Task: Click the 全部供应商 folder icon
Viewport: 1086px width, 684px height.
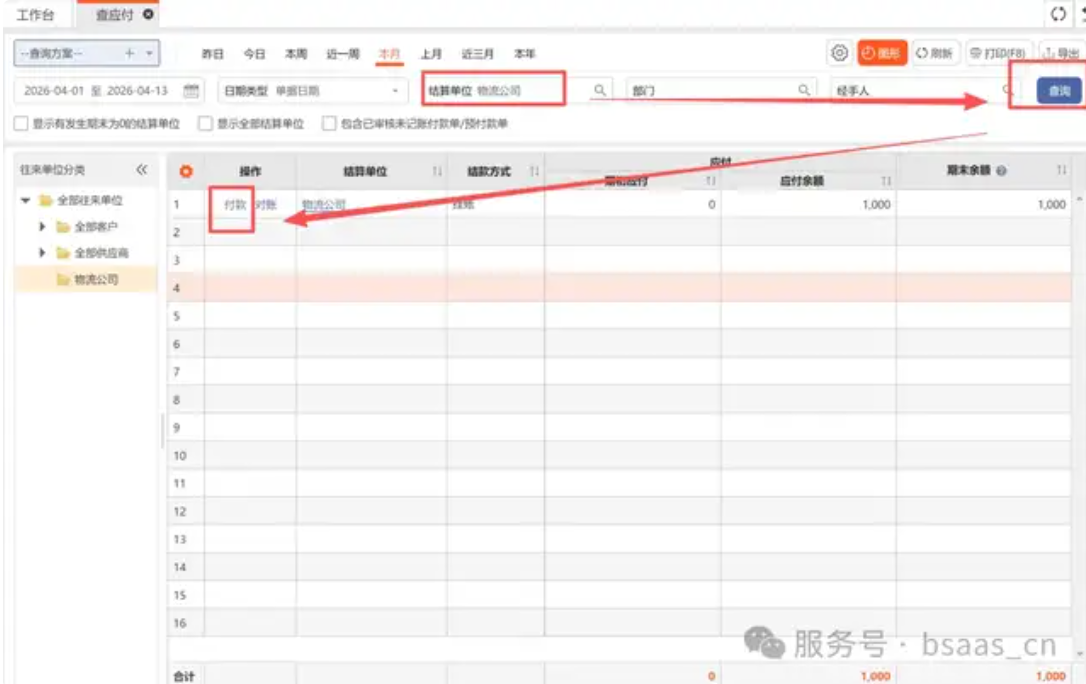Action: (63, 253)
